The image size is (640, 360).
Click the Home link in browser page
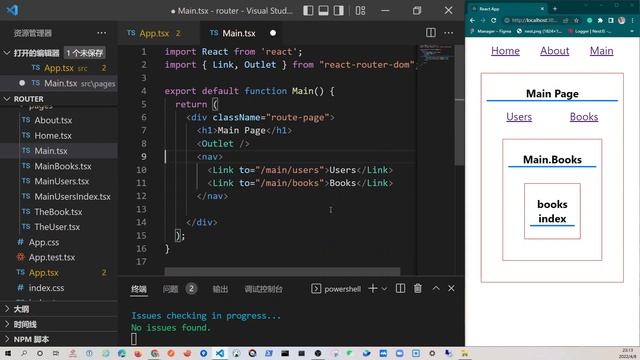505,51
